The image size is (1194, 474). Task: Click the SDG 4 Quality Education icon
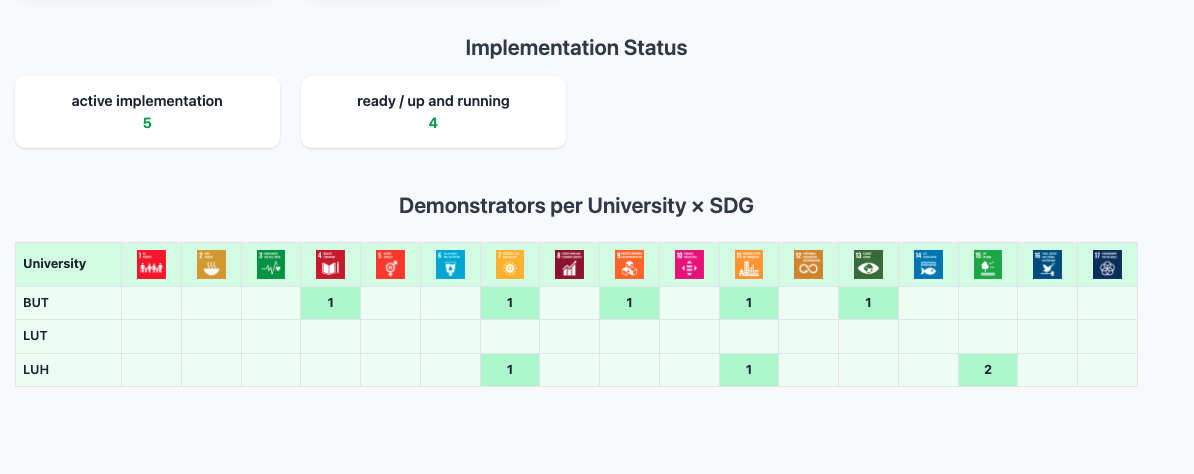pyautogui.click(x=330, y=264)
